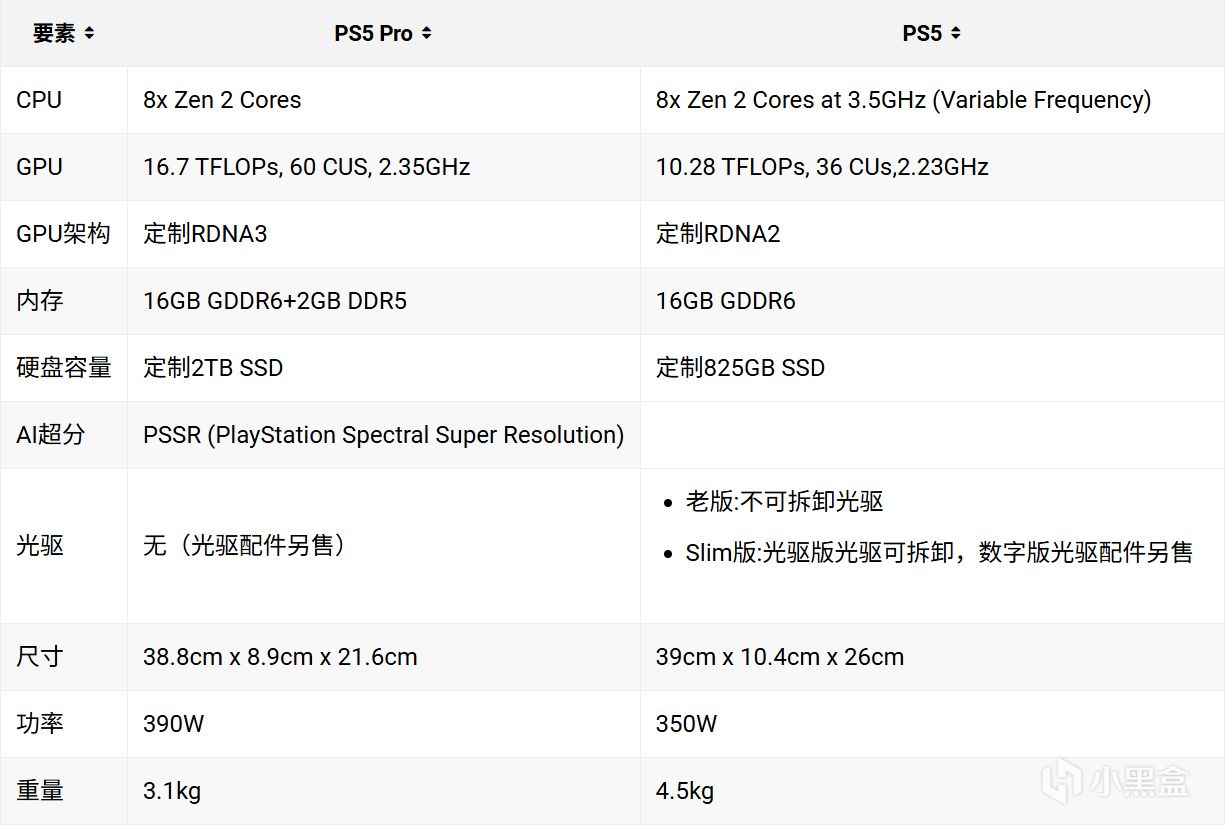This screenshot has height=825, width=1225.
Task: Click the sort arrows beside 要素
Action: (89, 34)
